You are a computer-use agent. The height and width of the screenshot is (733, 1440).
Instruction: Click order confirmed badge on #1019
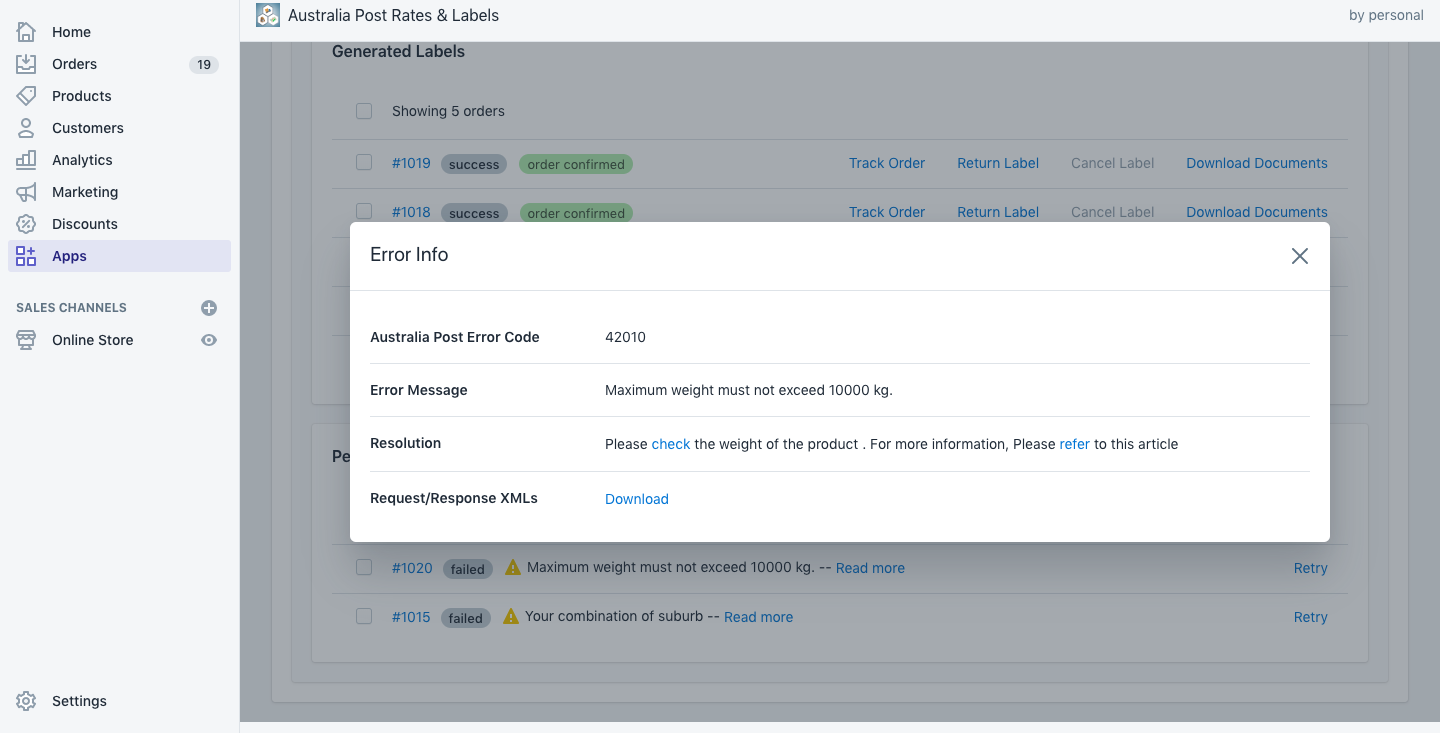click(x=576, y=164)
